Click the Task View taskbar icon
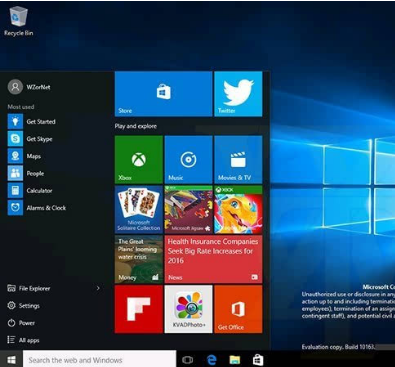Viewport: 395px width, 367px height. coord(188,360)
